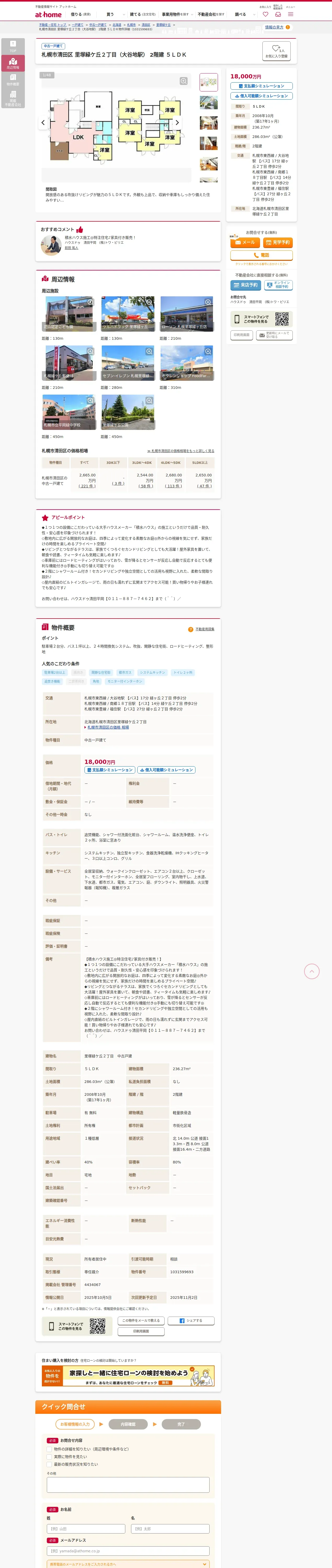
Task: Enlarge the floor plan with magnifier icon
Action: pos(183,81)
